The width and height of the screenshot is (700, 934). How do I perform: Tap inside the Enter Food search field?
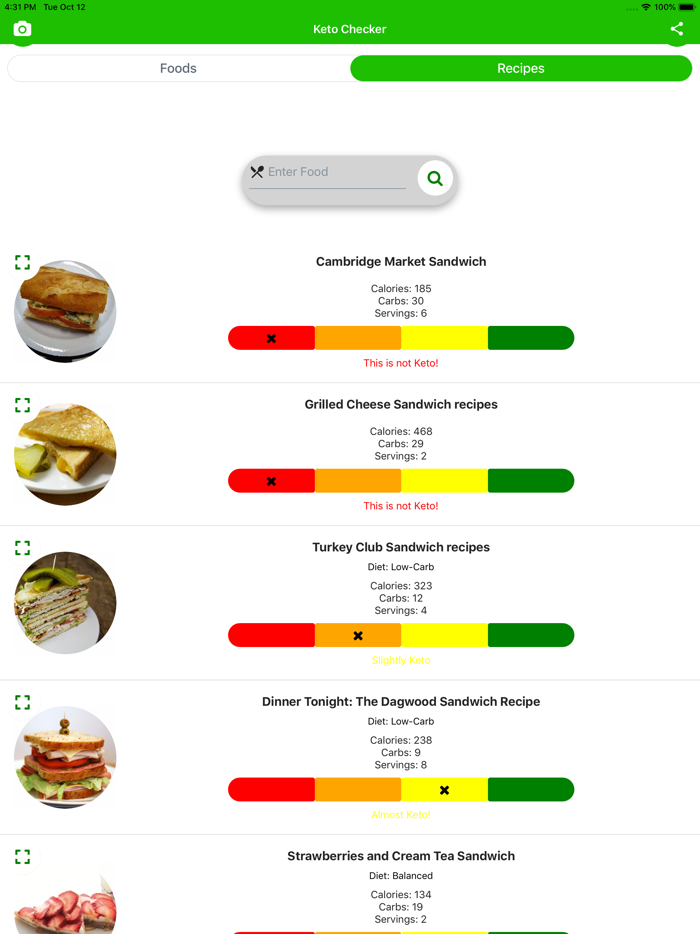point(330,171)
